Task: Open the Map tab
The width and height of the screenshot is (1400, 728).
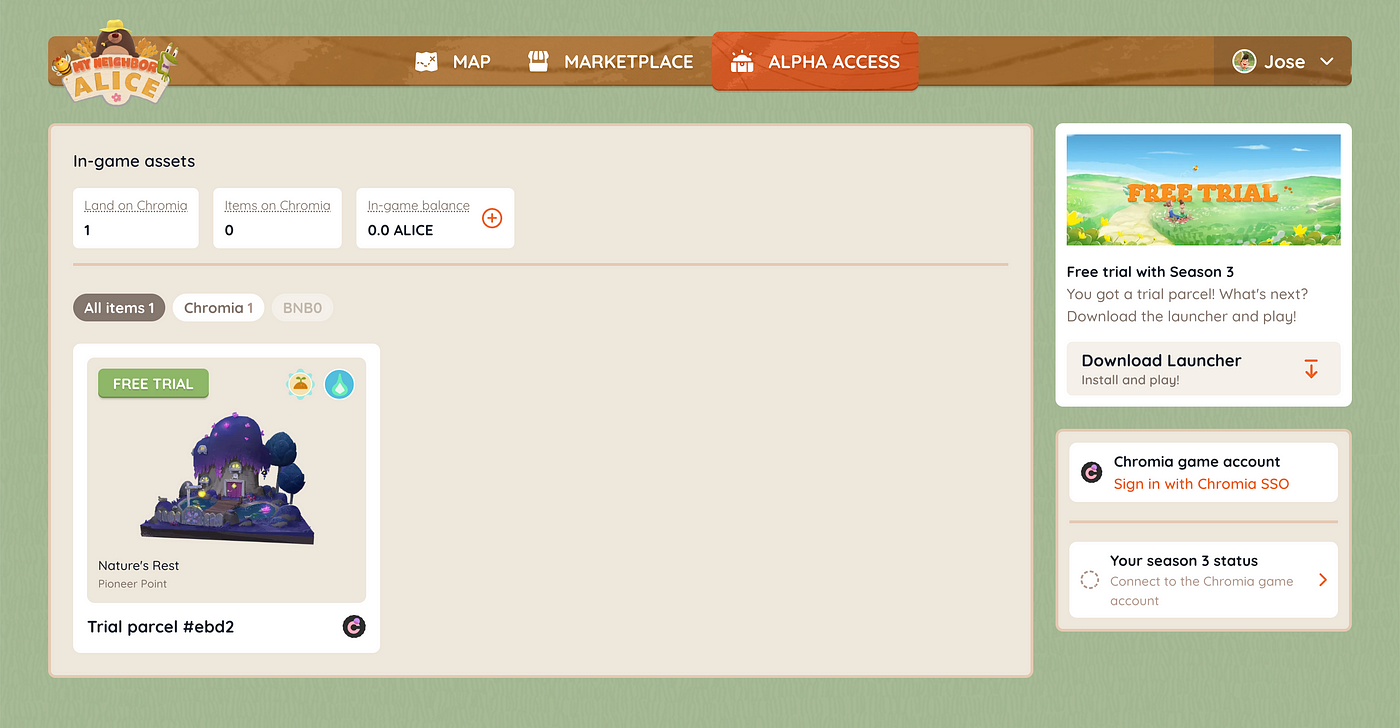Action: pos(453,62)
